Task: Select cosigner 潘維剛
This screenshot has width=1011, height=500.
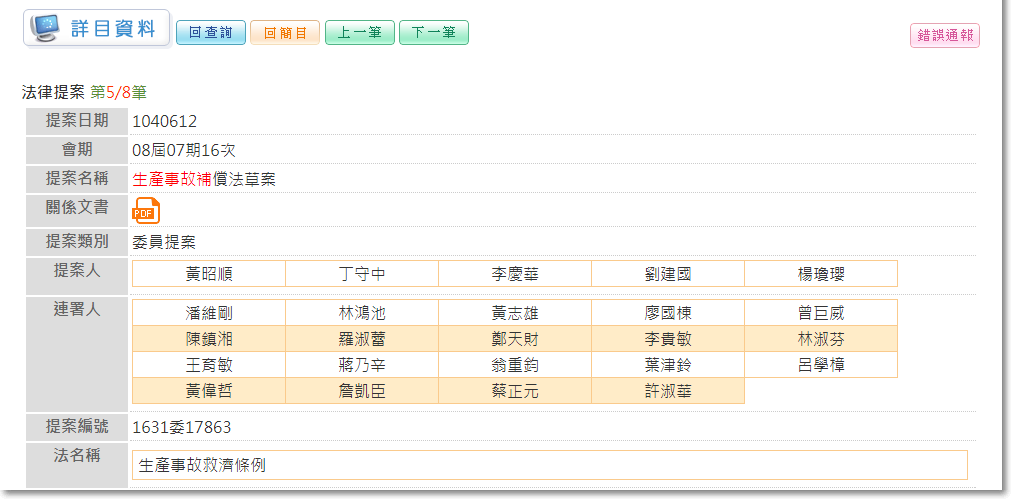Action: [x=209, y=313]
